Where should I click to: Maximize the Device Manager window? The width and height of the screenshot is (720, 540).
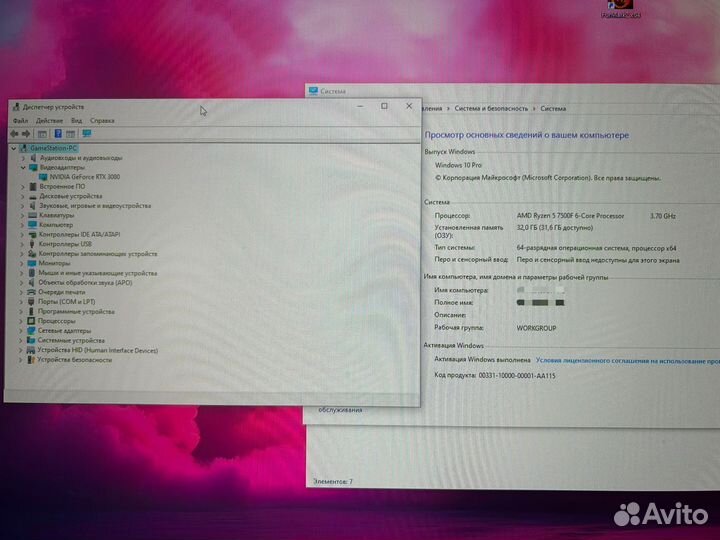(384, 106)
